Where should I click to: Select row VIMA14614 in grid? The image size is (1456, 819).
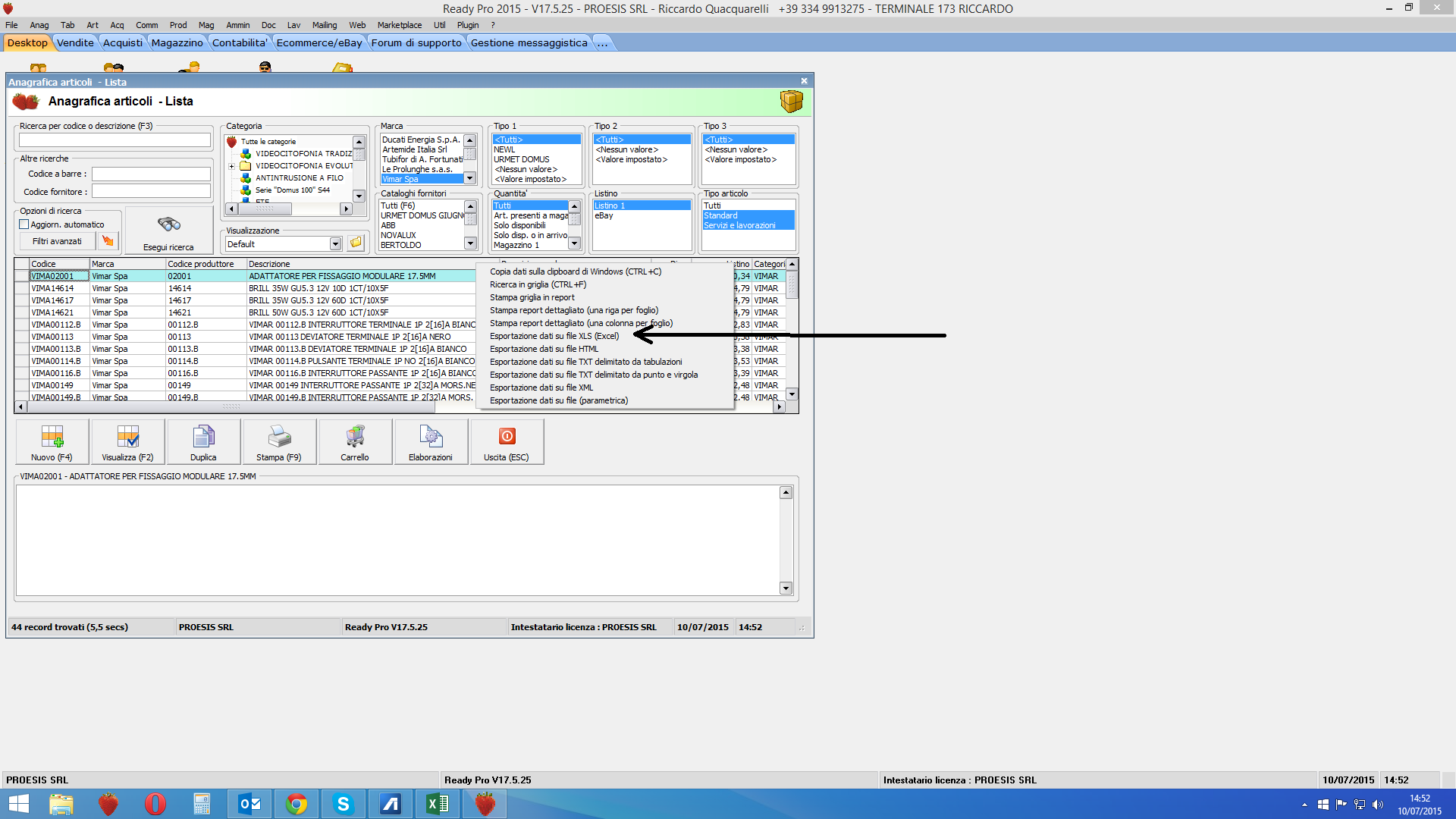252,288
